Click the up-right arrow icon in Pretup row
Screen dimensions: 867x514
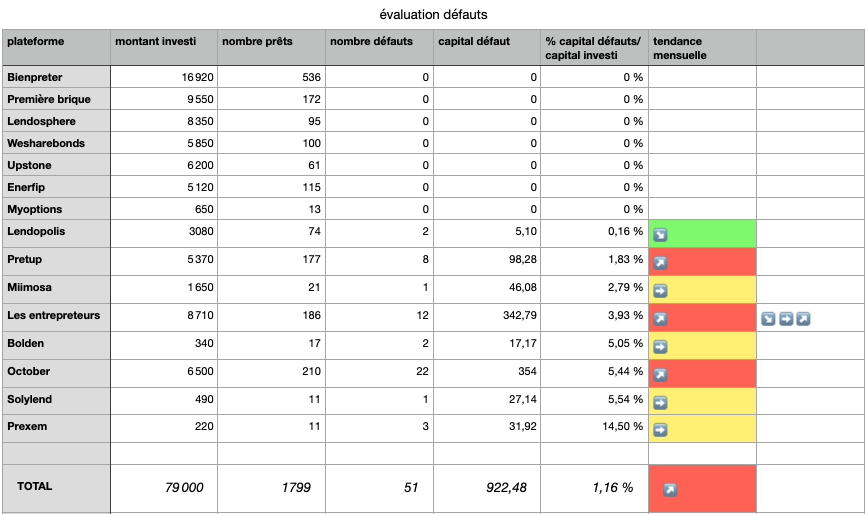tap(660, 263)
